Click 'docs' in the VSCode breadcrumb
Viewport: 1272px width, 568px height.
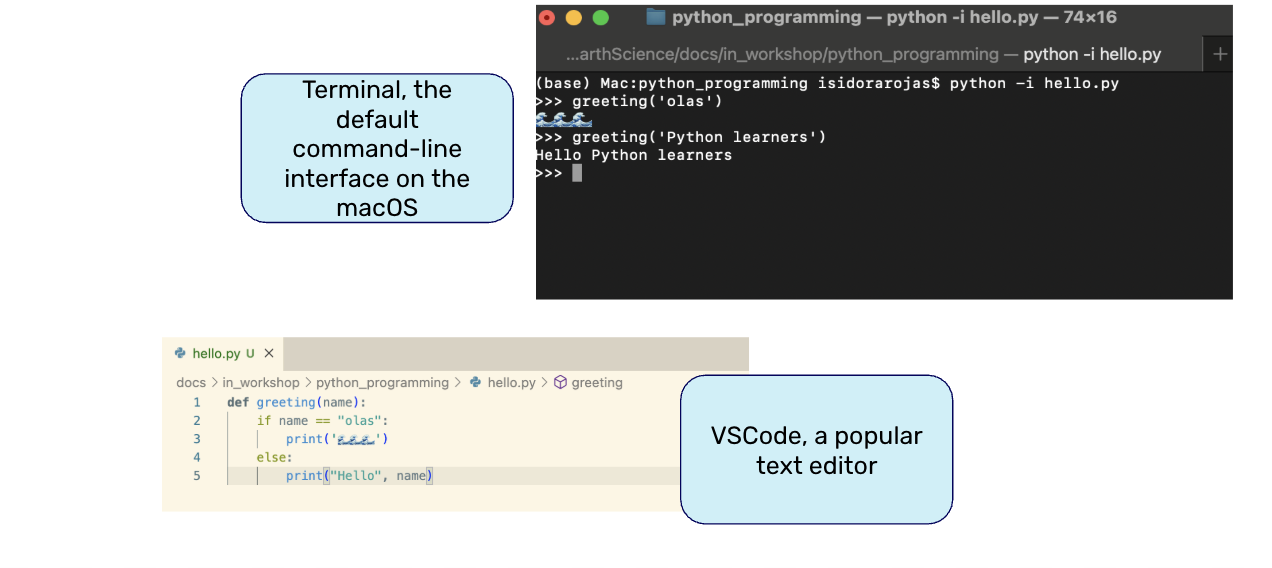coord(191,382)
